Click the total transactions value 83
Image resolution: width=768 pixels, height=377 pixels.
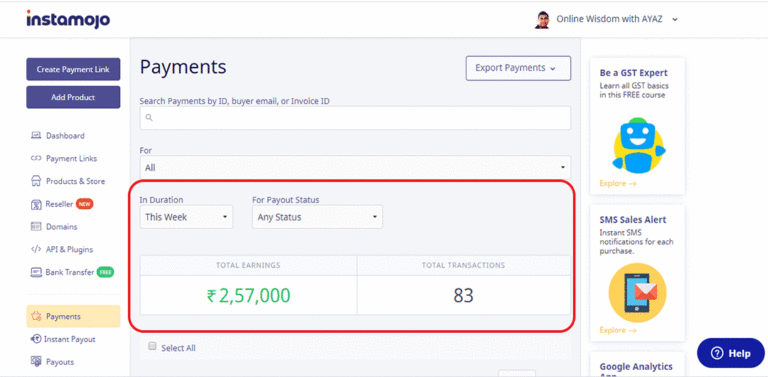coord(463,295)
